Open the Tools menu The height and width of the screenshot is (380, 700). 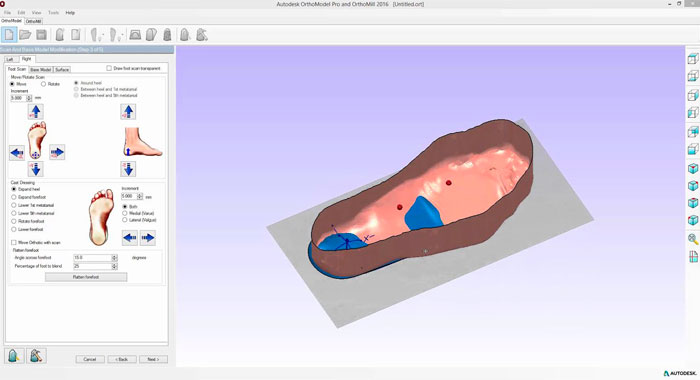coord(54,13)
